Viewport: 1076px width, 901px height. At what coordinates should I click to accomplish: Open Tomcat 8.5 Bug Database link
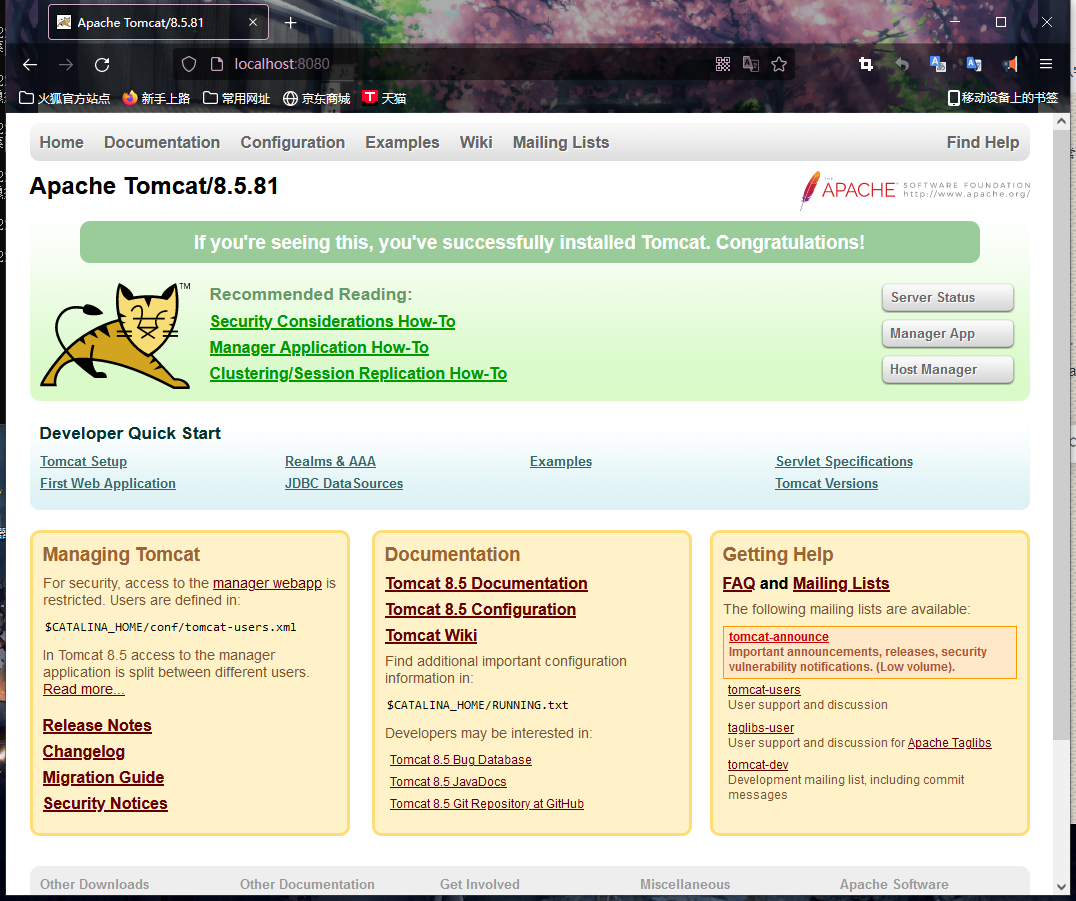pos(460,760)
